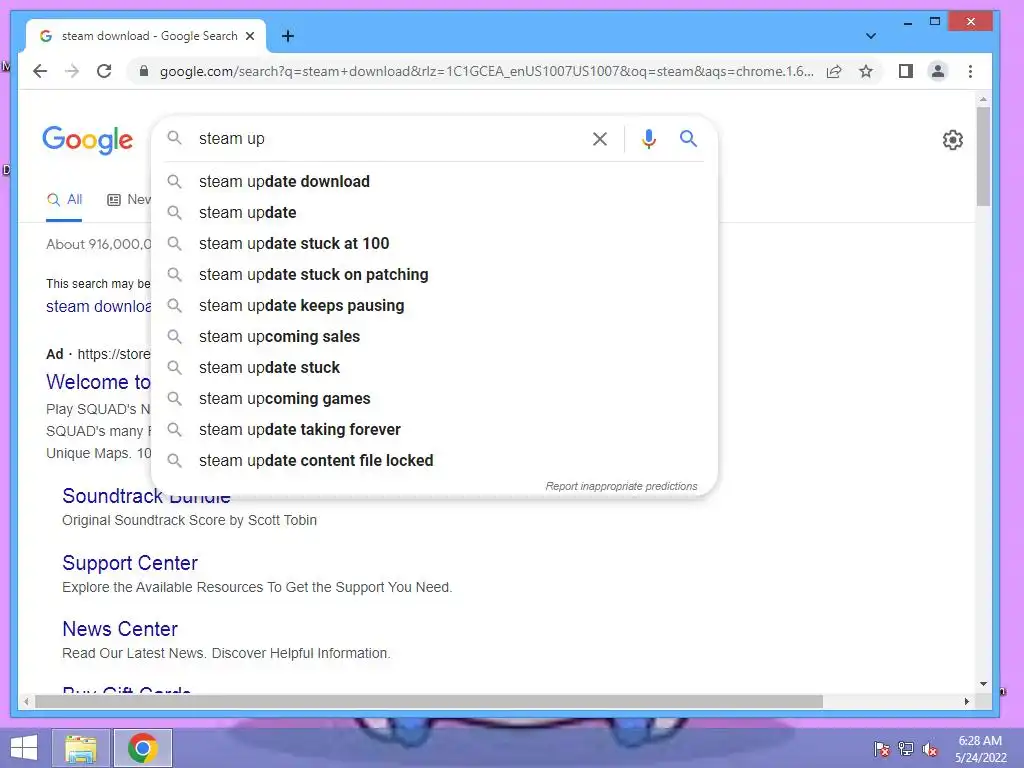Open File Explorer from the taskbar
The width and height of the screenshot is (1024, 768).
[x=81, y=748]
